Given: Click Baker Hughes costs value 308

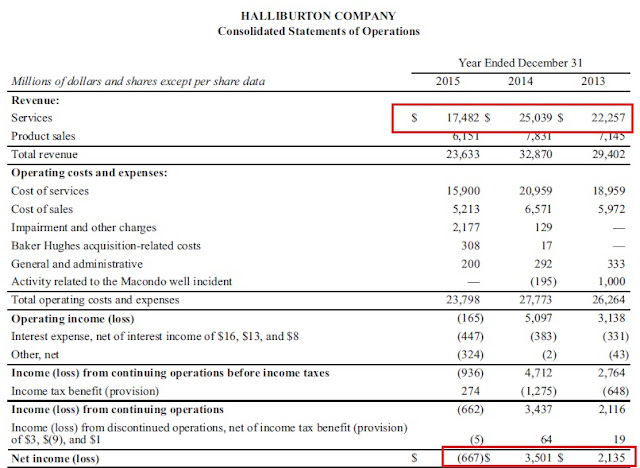Looking at the screenshot, I should coord(471,246).
